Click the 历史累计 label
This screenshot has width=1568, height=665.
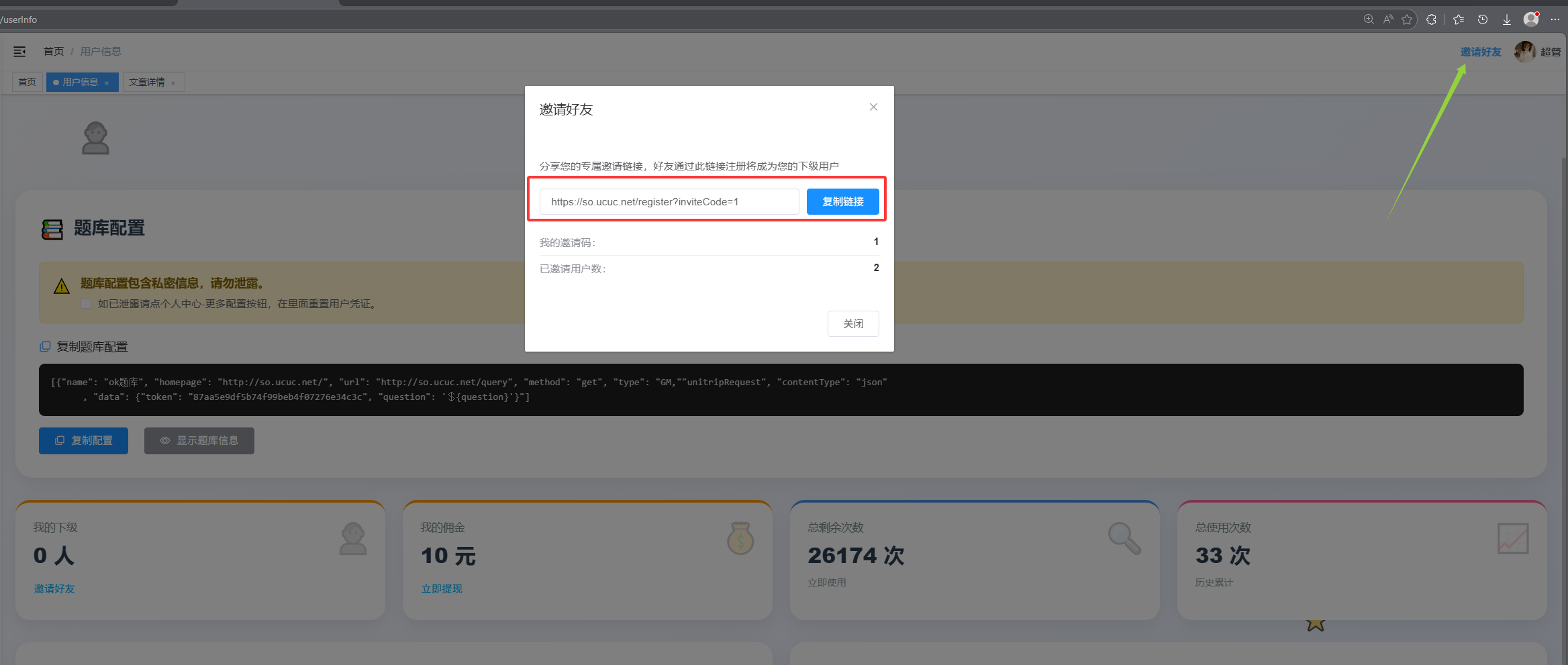[x=1214, y=582]
